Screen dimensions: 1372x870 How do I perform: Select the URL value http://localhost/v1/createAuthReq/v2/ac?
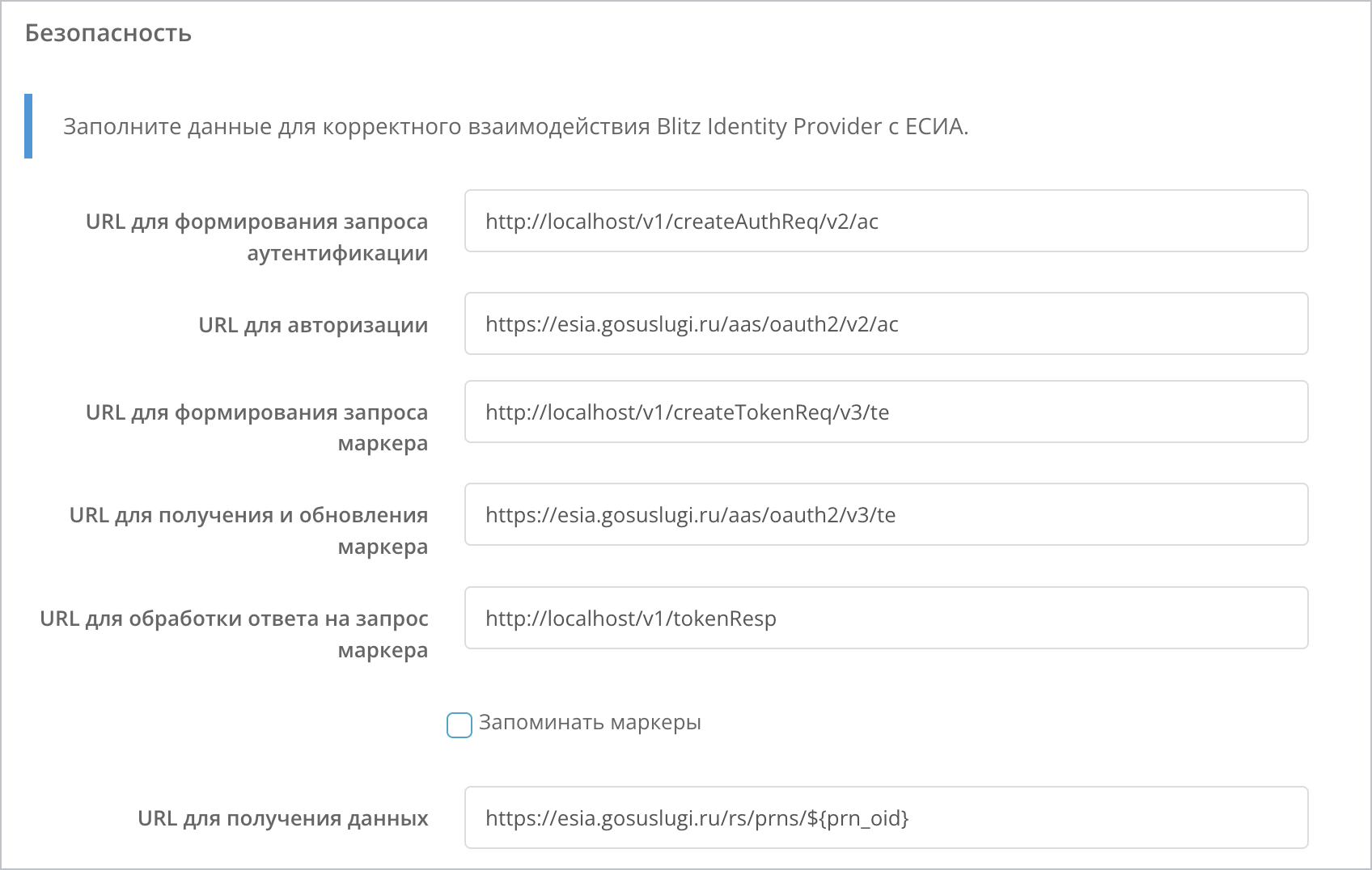point(684,221)
